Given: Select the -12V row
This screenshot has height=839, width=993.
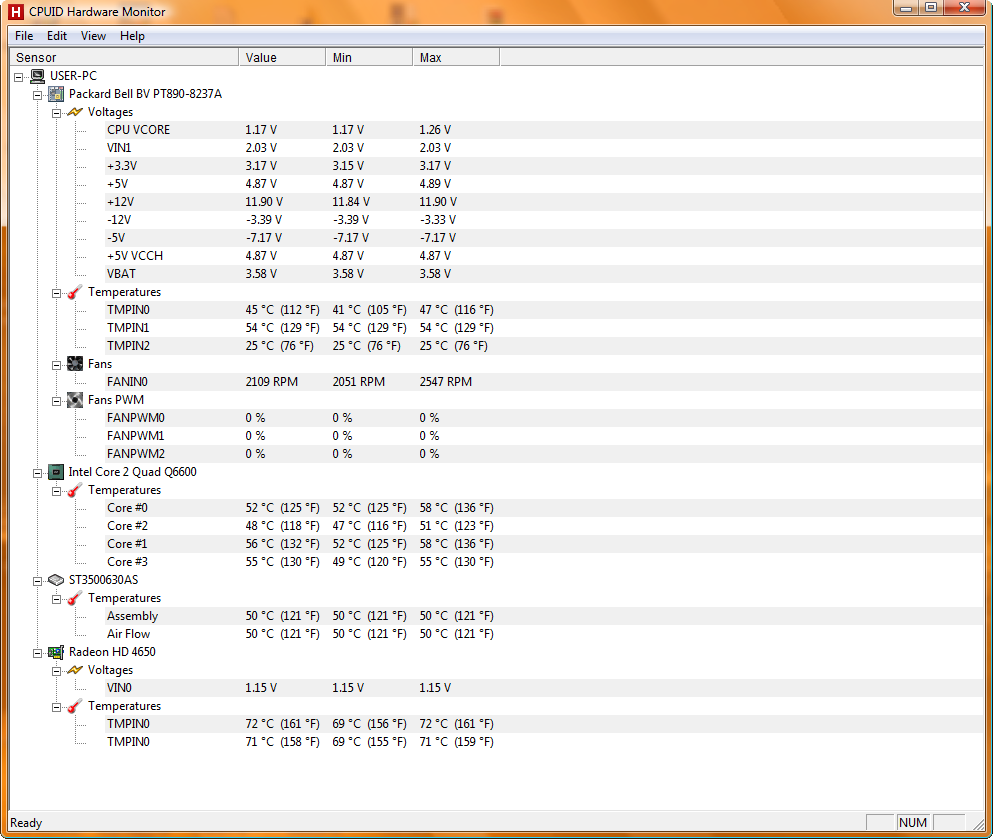Looking at the screenshot, I should [x=544, y=220].
